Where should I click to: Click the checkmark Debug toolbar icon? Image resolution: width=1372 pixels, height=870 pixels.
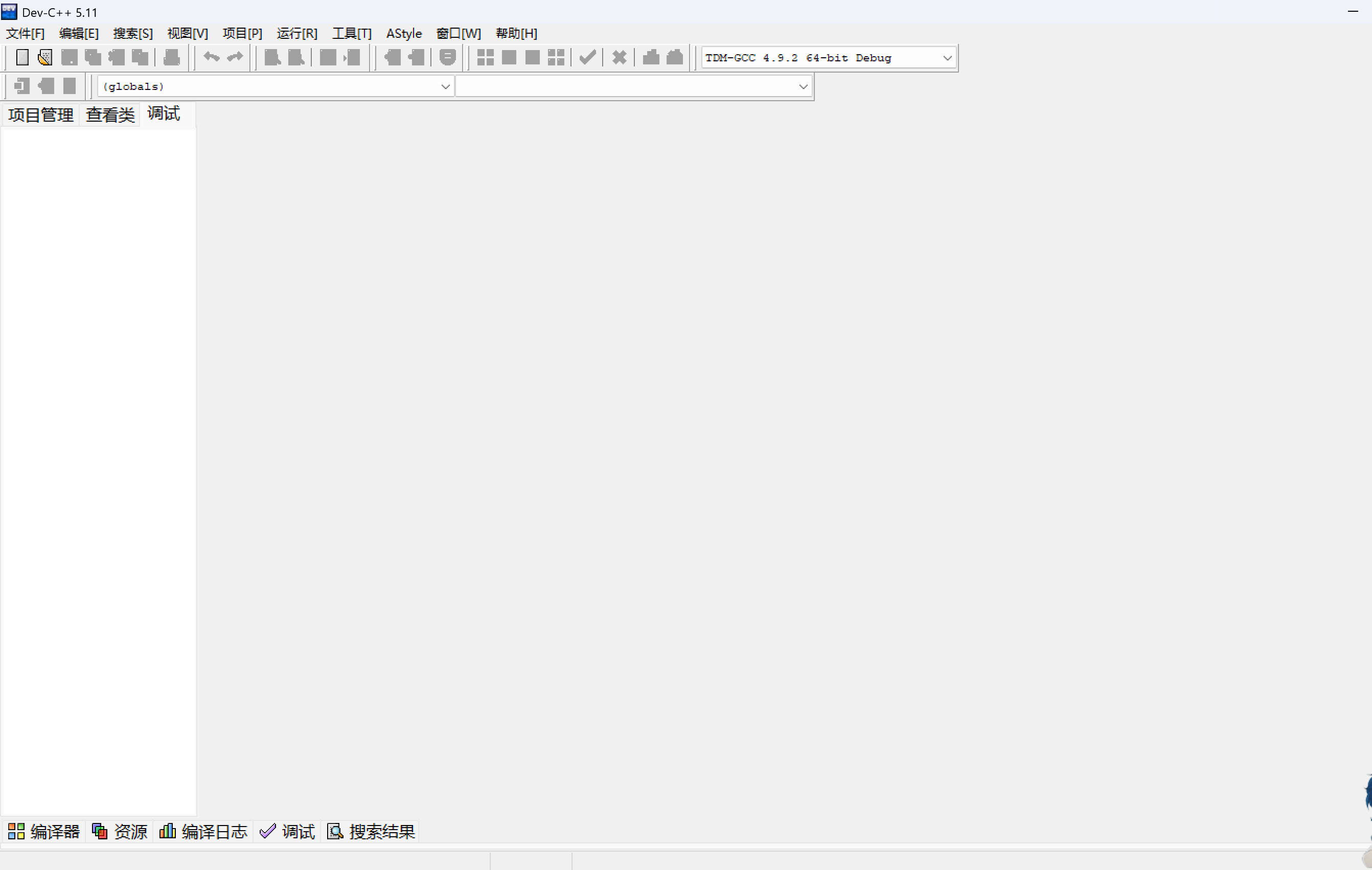587,58
